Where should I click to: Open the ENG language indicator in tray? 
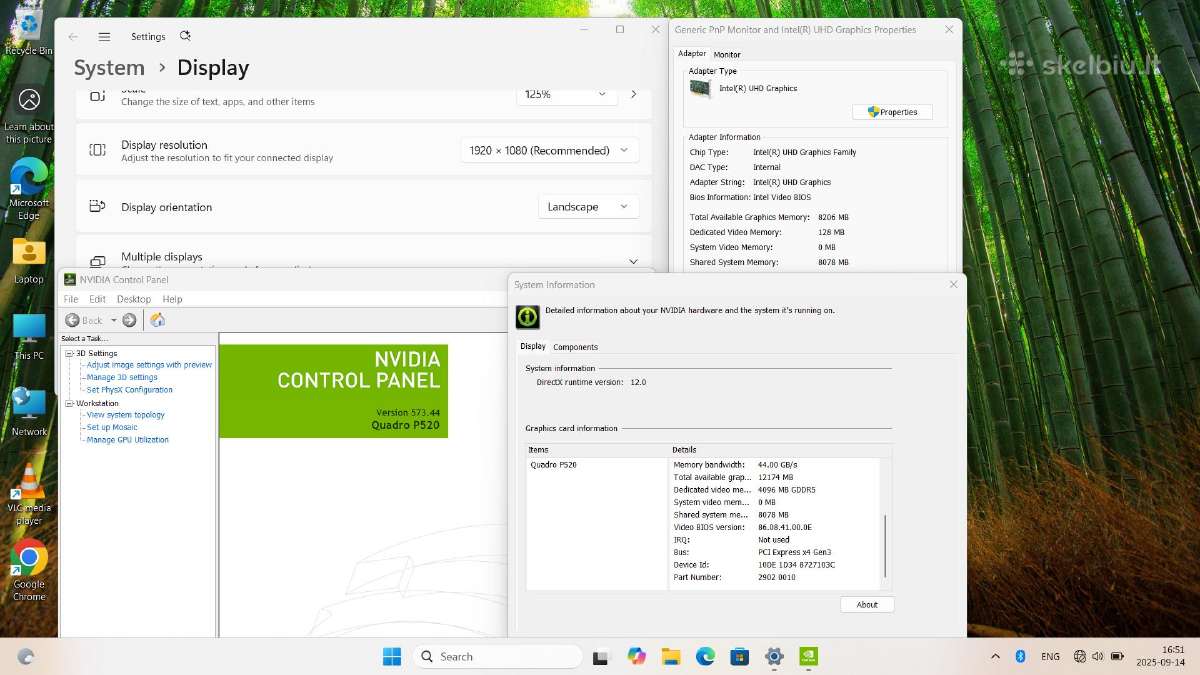(x=1050, y=656)
